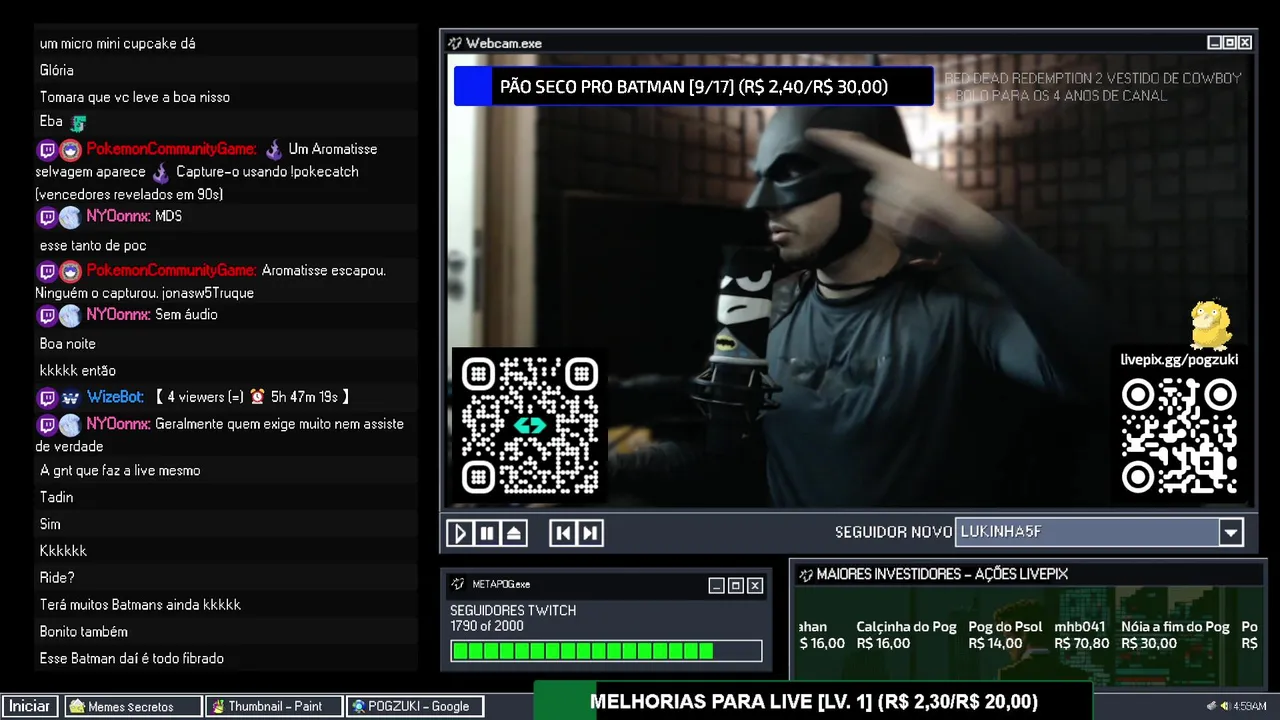This screenshot has height=720, width=1280.
Task: Switch to Memes Secretos taskbar window
Action: pyautogui.click(x=134, y=706)
